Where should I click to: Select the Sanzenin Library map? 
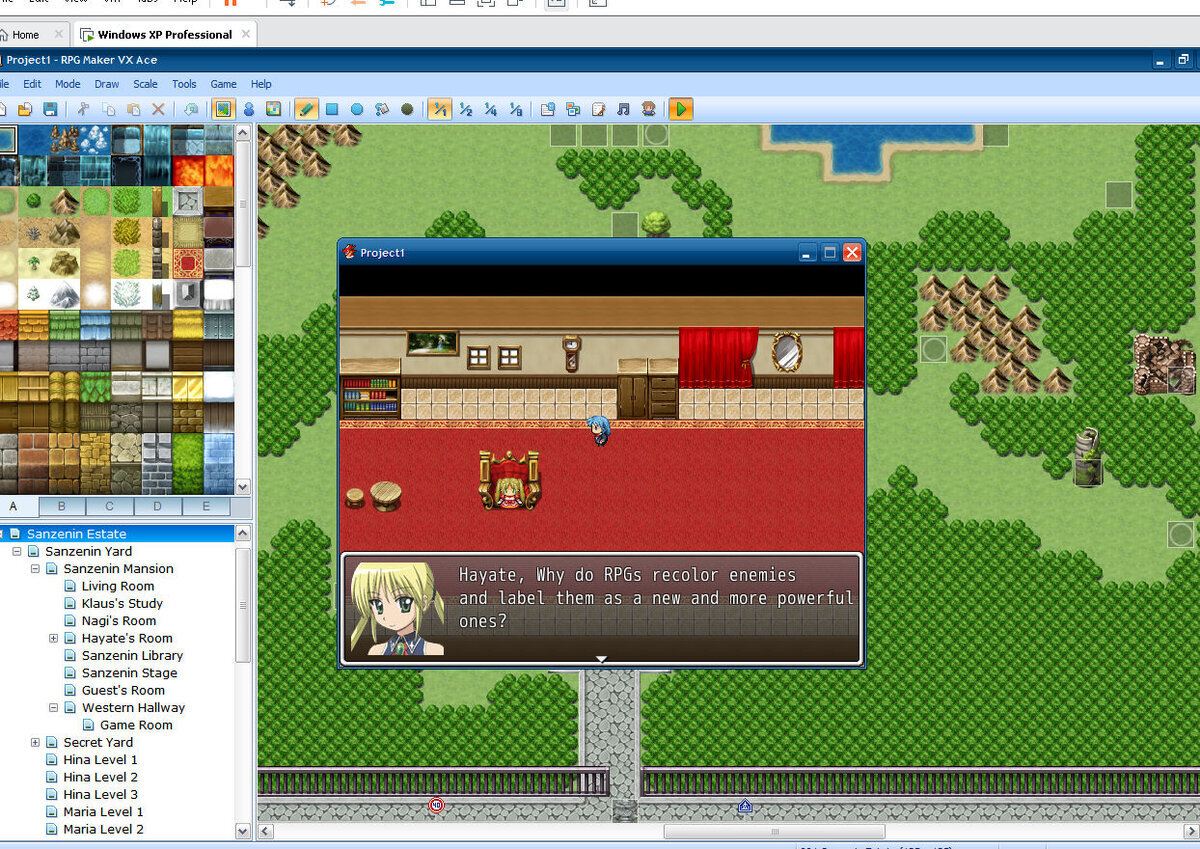pyautogui.click(x=132, y=656)
